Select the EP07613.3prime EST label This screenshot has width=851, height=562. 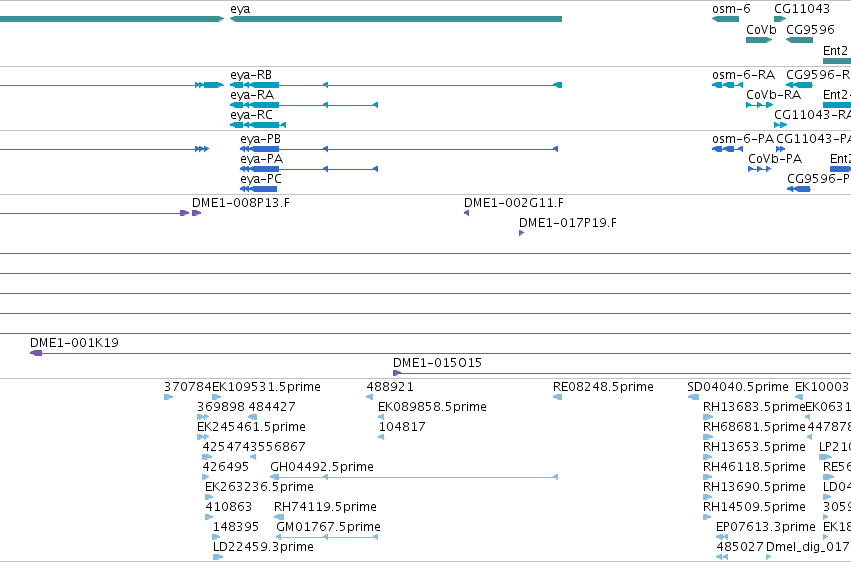tap(766, 527)
